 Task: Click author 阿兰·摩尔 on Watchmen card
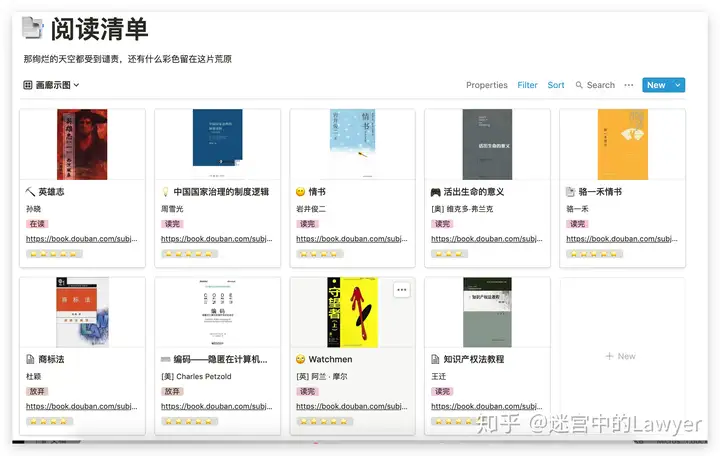(322, 376)
